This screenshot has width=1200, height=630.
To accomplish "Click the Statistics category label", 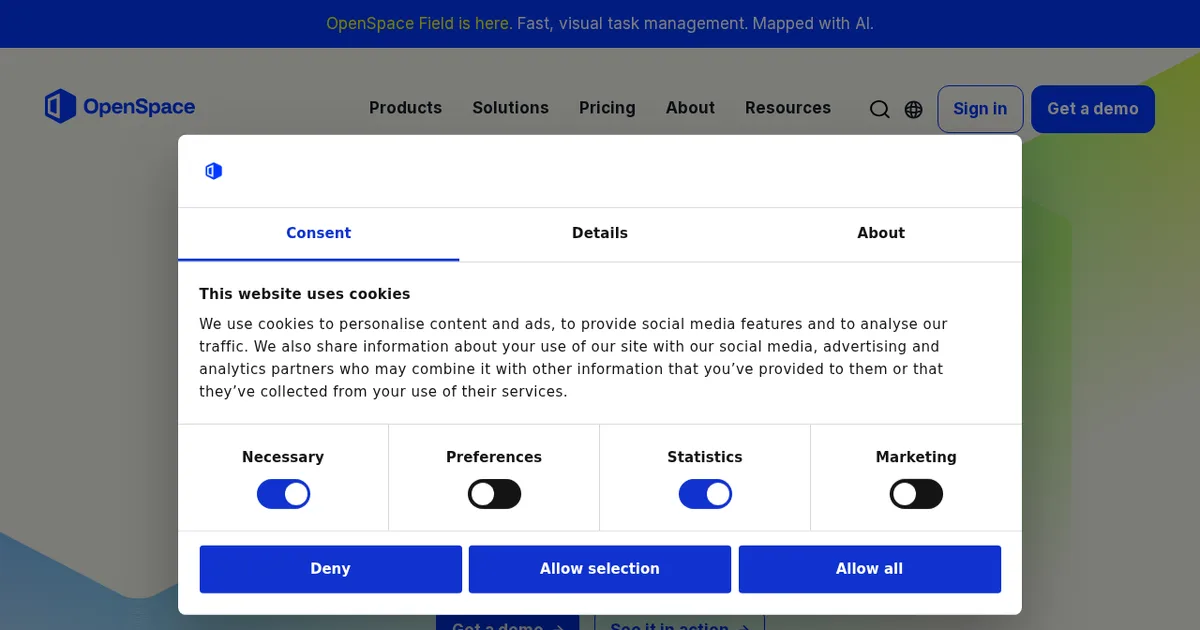I will [x=705, y=457].
